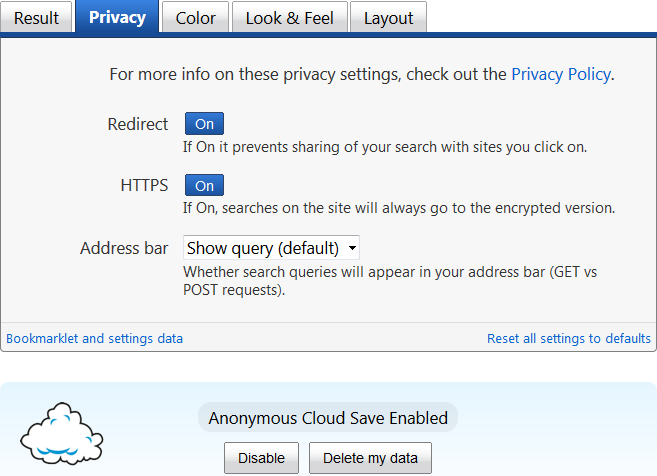Click the HTTPS setting label
Image resolution: width=657 pixels, height=476 pixels.
[x=144, y=185]
